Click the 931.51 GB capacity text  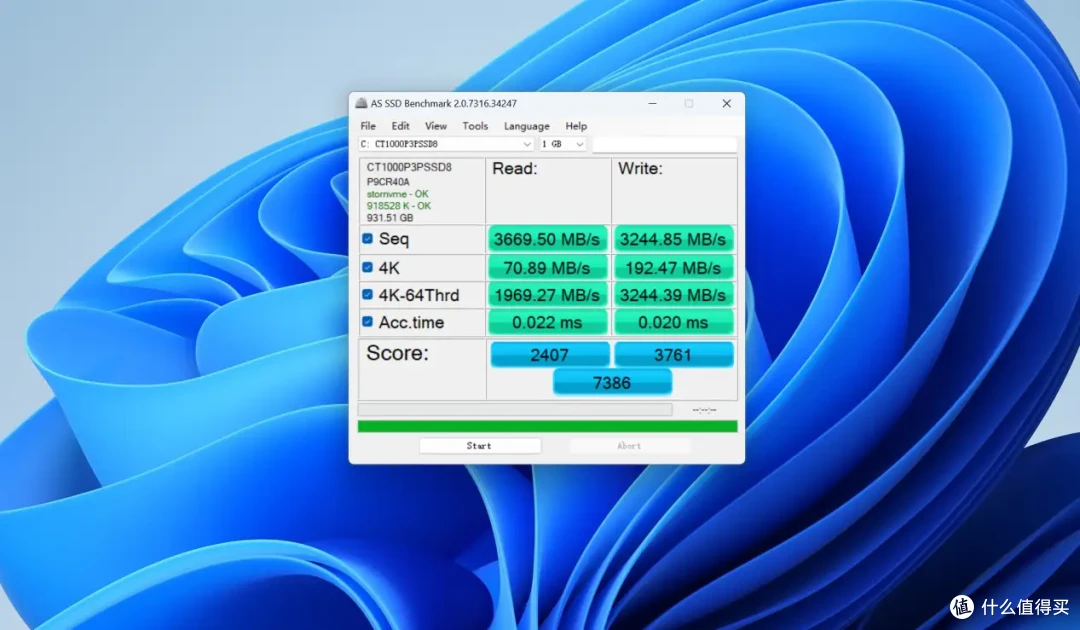coord(390,218)
